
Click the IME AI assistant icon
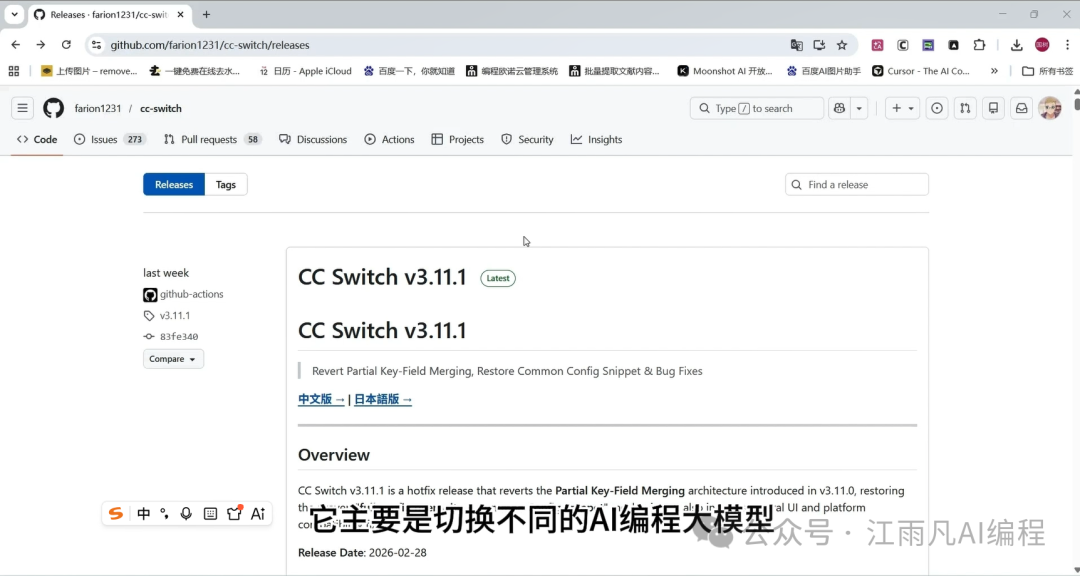(x=258, y=513)
